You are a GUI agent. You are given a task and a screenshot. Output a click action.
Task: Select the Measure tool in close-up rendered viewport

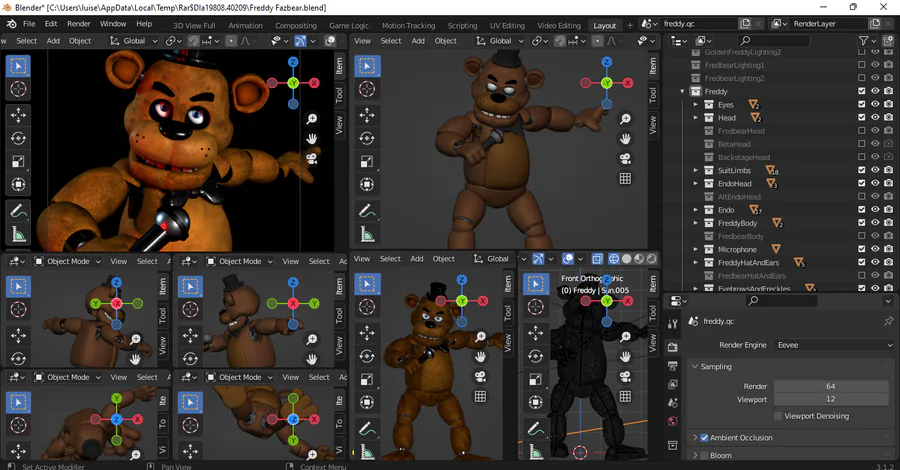[x=18, y=234]
